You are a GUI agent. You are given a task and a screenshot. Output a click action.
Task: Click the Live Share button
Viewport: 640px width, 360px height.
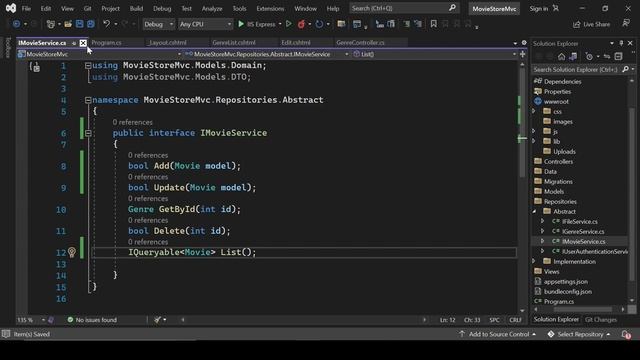pos(592,24)
